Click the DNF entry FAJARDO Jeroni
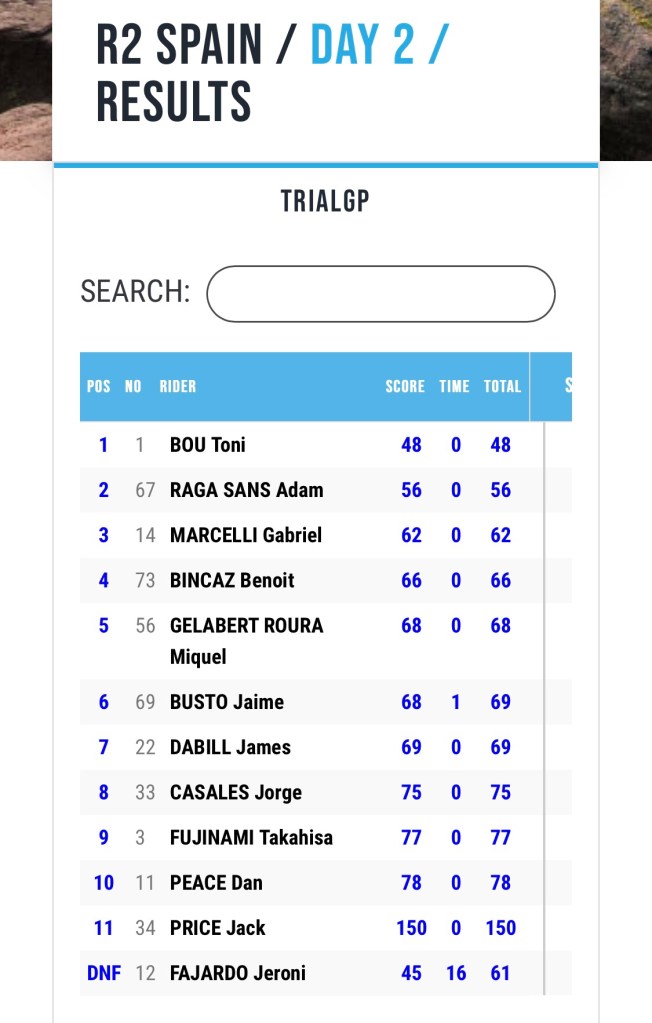652x1023 pixels. click(x=238, y=973)
